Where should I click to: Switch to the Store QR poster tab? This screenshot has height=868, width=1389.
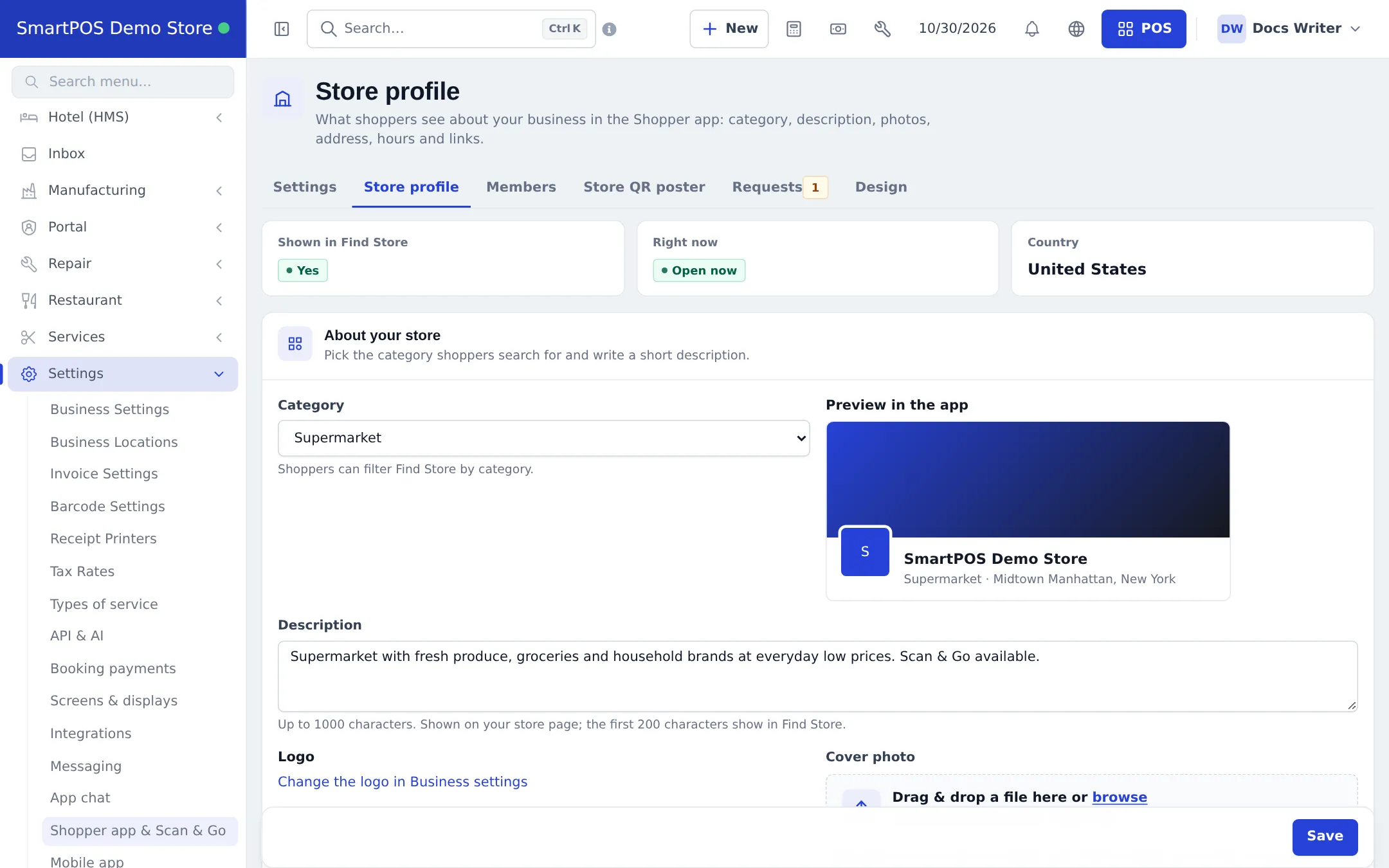click(644, 187)
